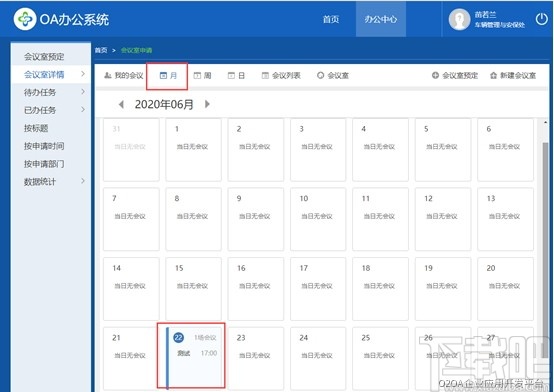Select day 1 calendar cell
The height and width of the screenshot is (392, 554).
[193, 150]
